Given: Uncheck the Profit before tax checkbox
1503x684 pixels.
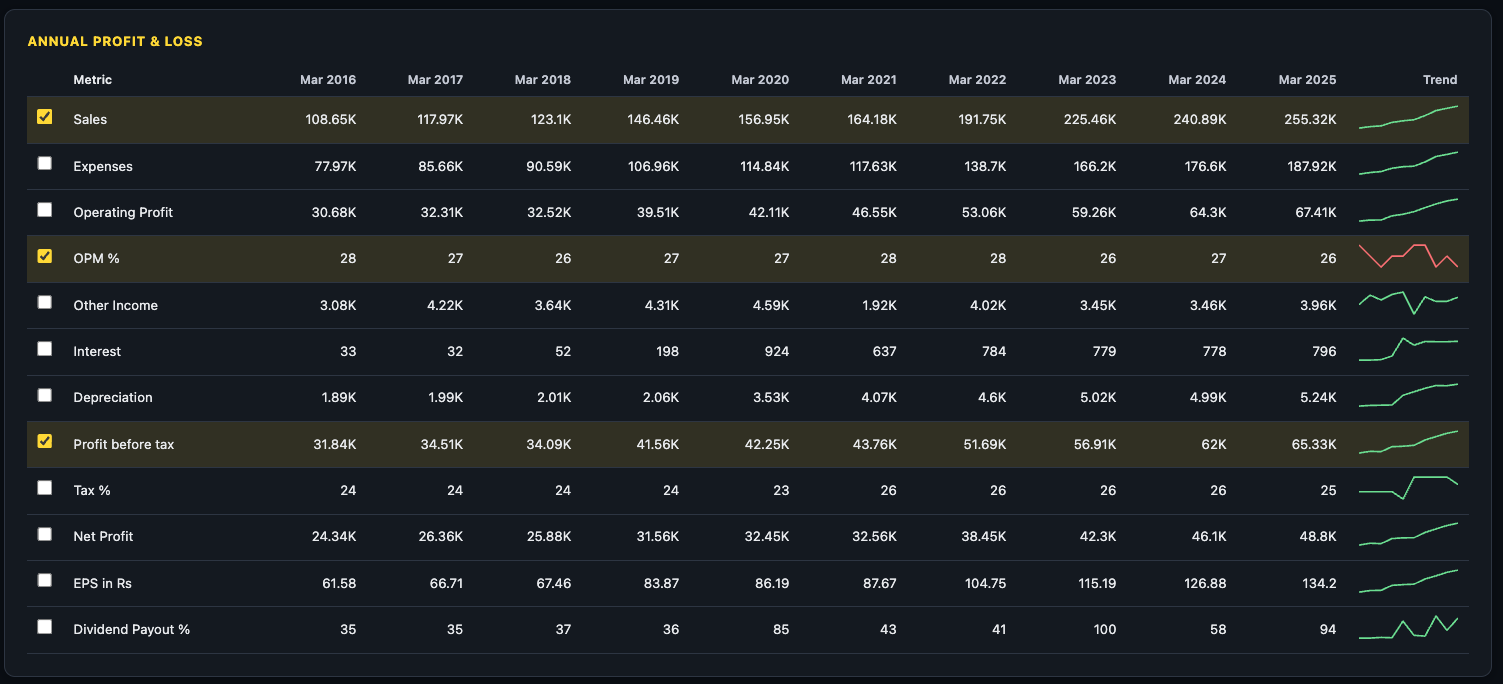Looking at the screenshot, I should [44, 441].
